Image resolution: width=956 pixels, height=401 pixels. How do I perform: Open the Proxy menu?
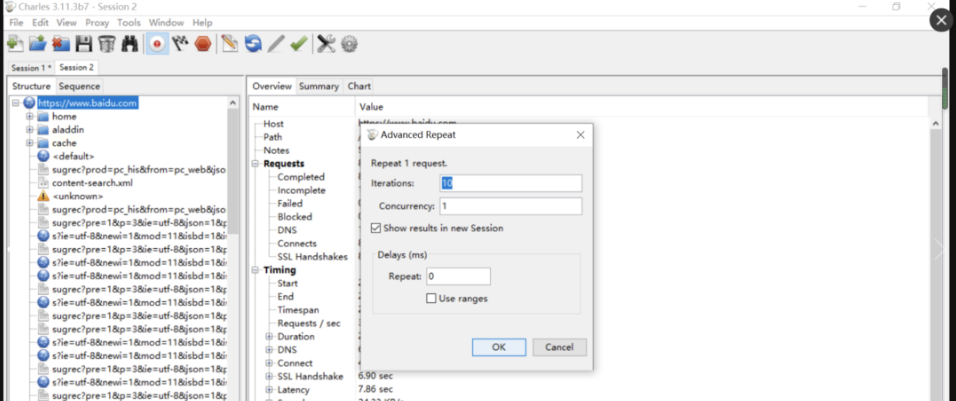97,23
